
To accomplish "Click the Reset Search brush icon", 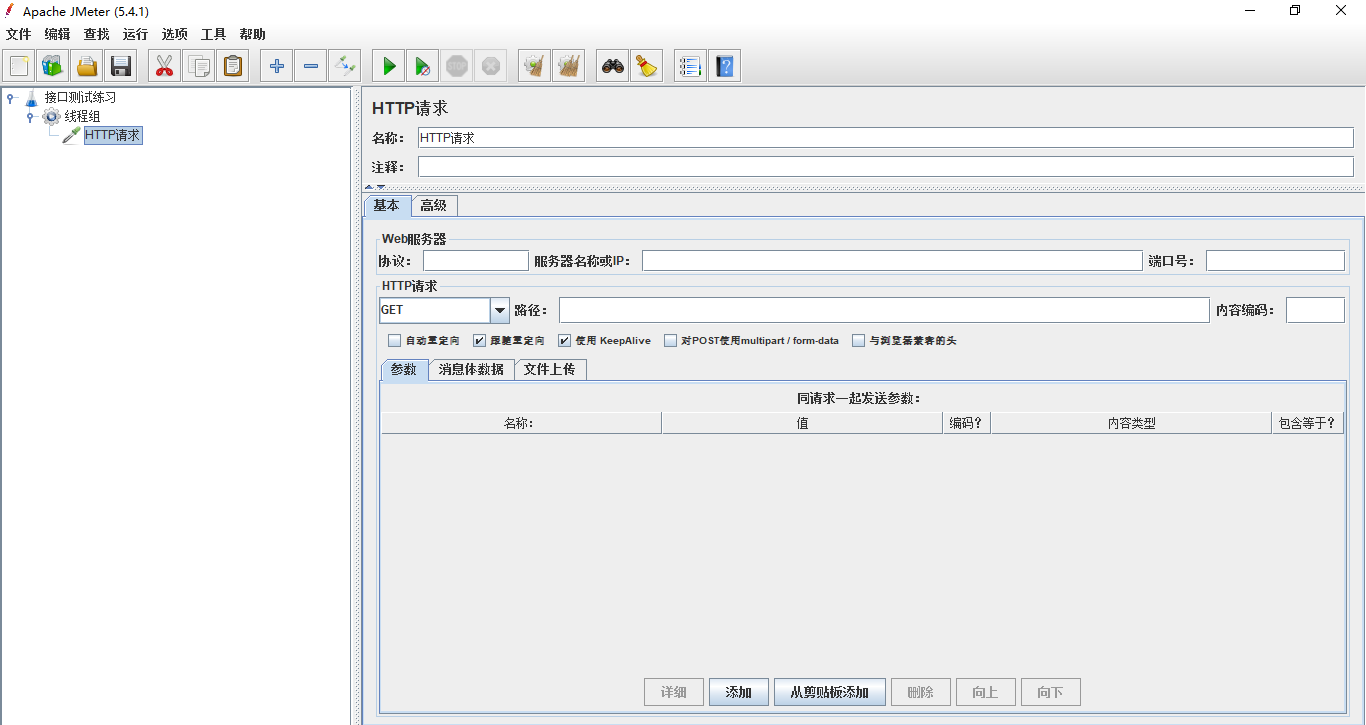I will [647, 66].
